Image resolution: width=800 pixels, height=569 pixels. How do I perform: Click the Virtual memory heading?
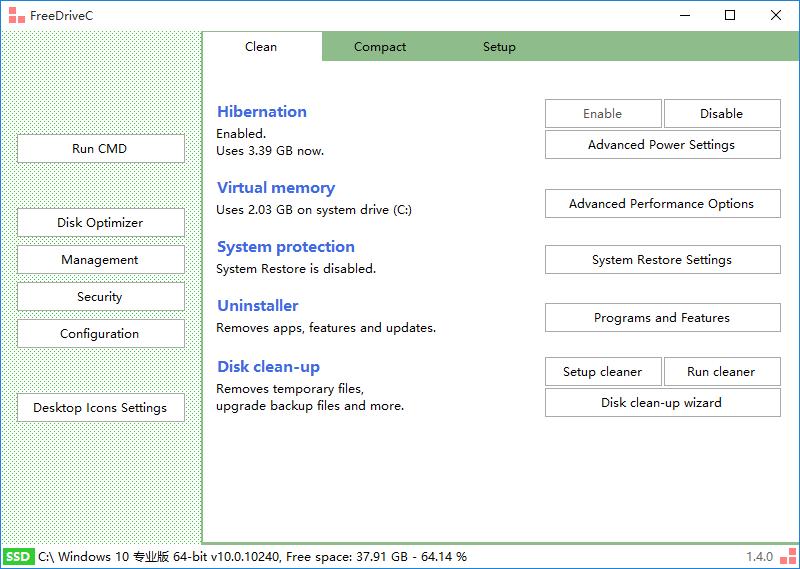tap(276, 188)
